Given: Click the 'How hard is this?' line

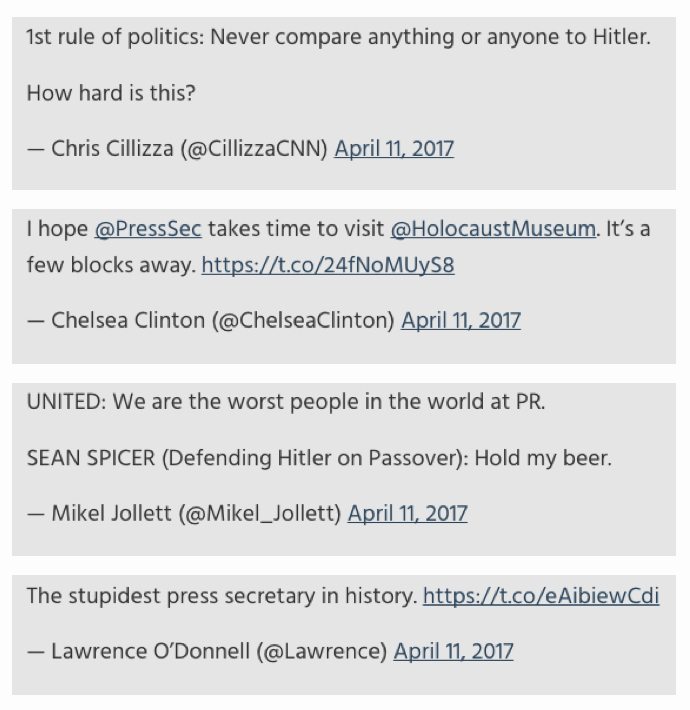Looking at the screenshot, I should pyautogui.click(x=111, y=93).
